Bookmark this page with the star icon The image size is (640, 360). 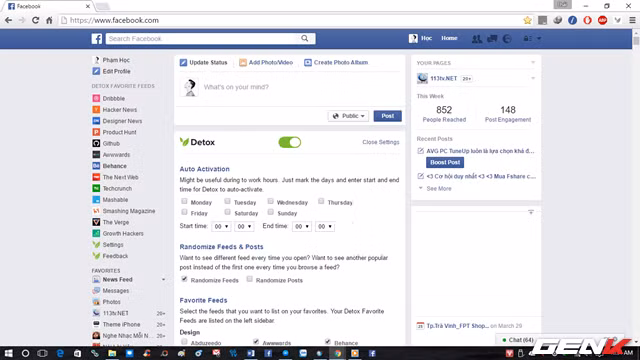click(527, 20)
